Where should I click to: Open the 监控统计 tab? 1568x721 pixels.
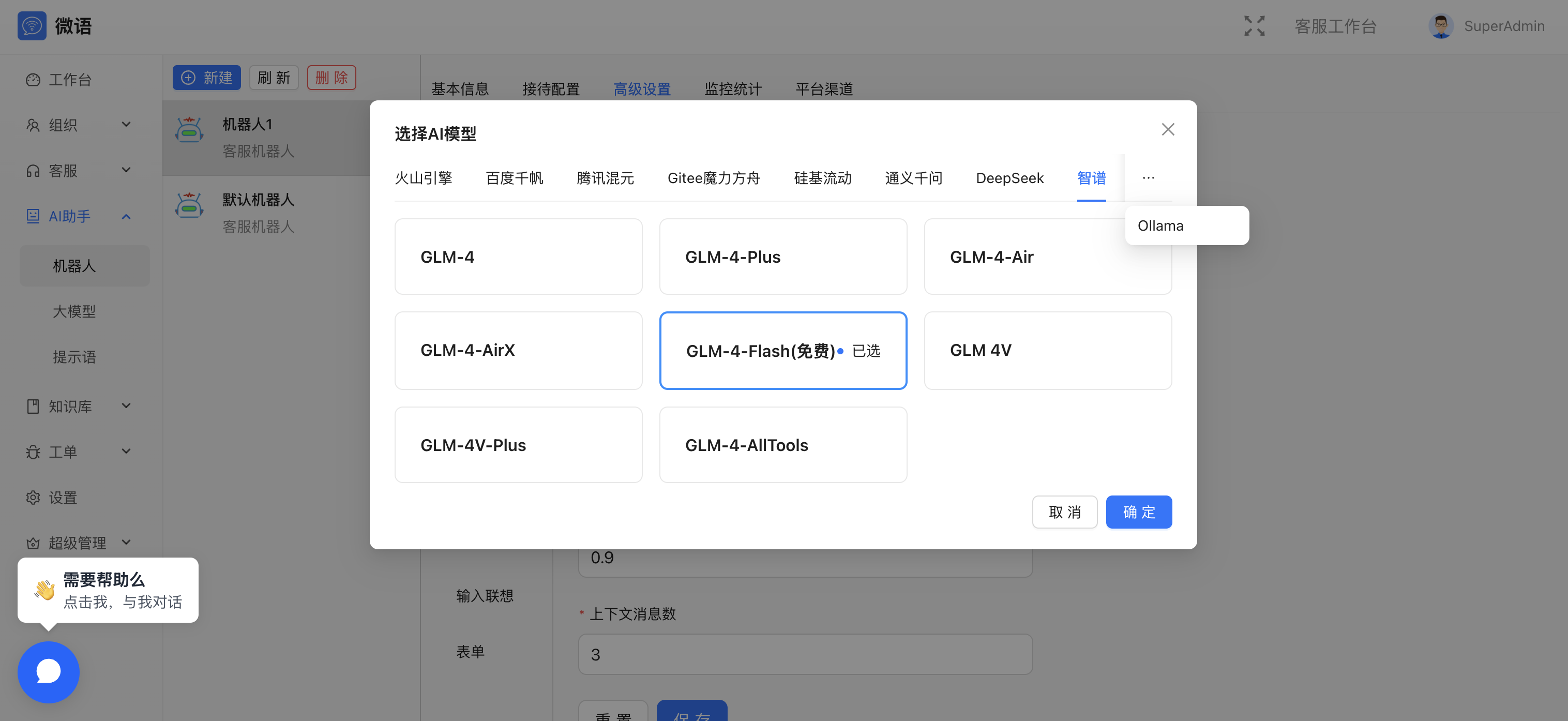coord(732,89)
